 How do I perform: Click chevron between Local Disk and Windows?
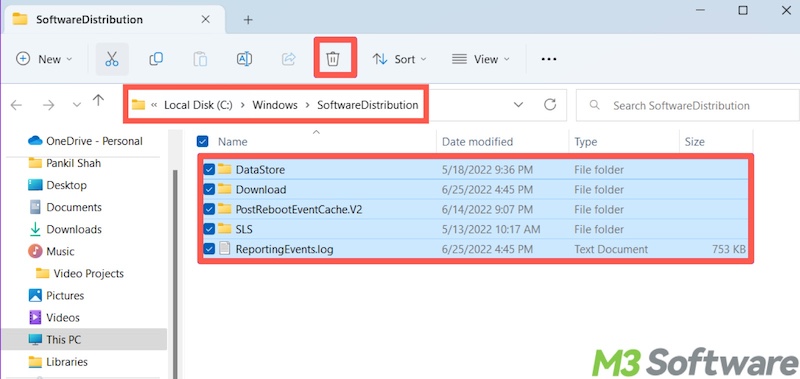[242, 105]
